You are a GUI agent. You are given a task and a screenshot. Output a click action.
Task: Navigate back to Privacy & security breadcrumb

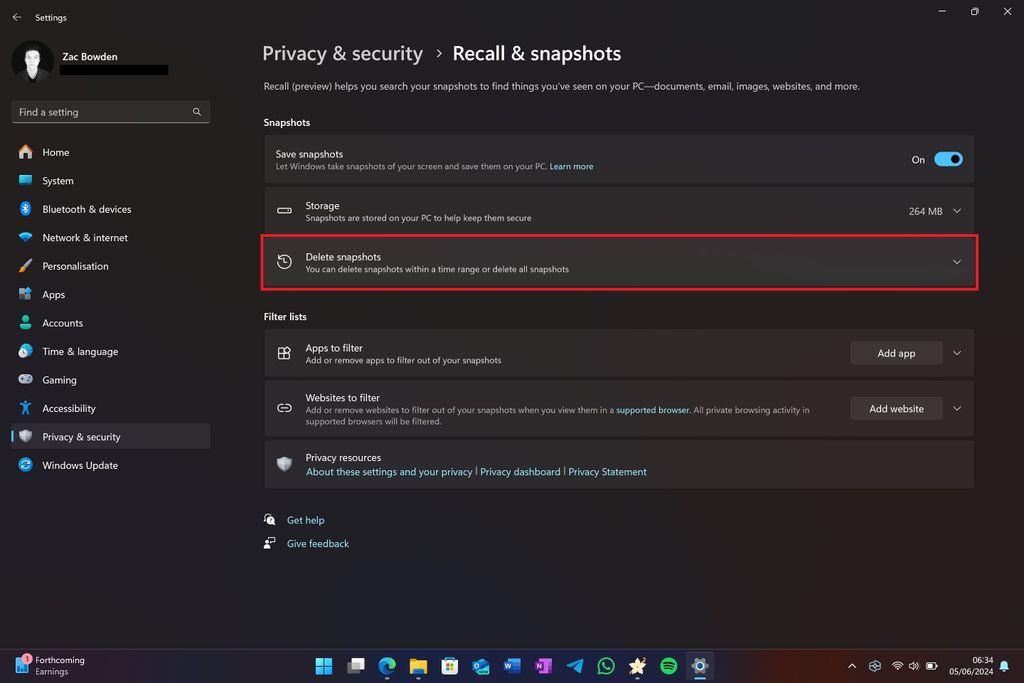pos(343,53)
